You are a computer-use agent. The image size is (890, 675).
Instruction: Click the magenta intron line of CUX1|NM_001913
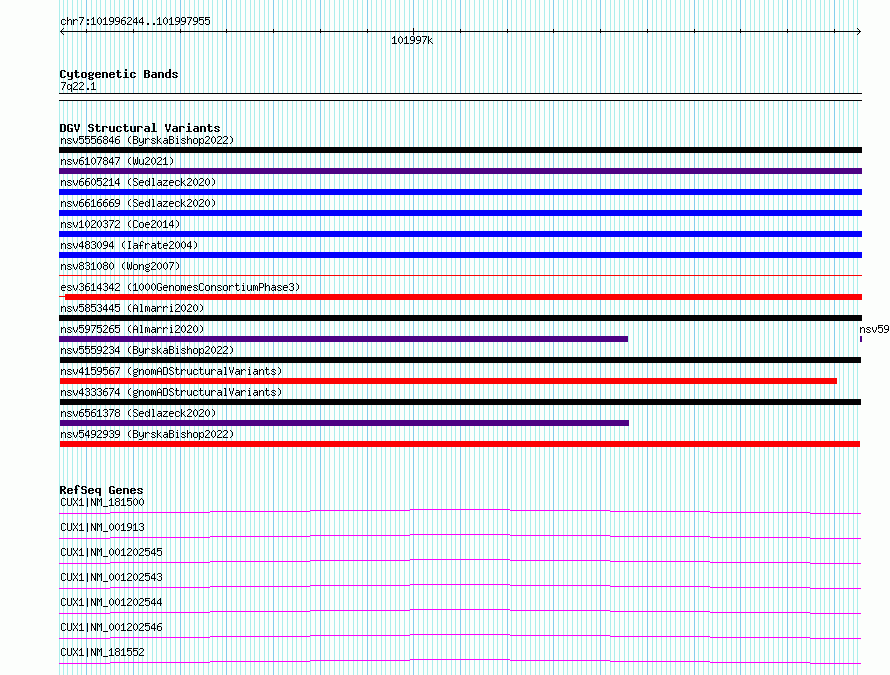(x=460, y=535)
